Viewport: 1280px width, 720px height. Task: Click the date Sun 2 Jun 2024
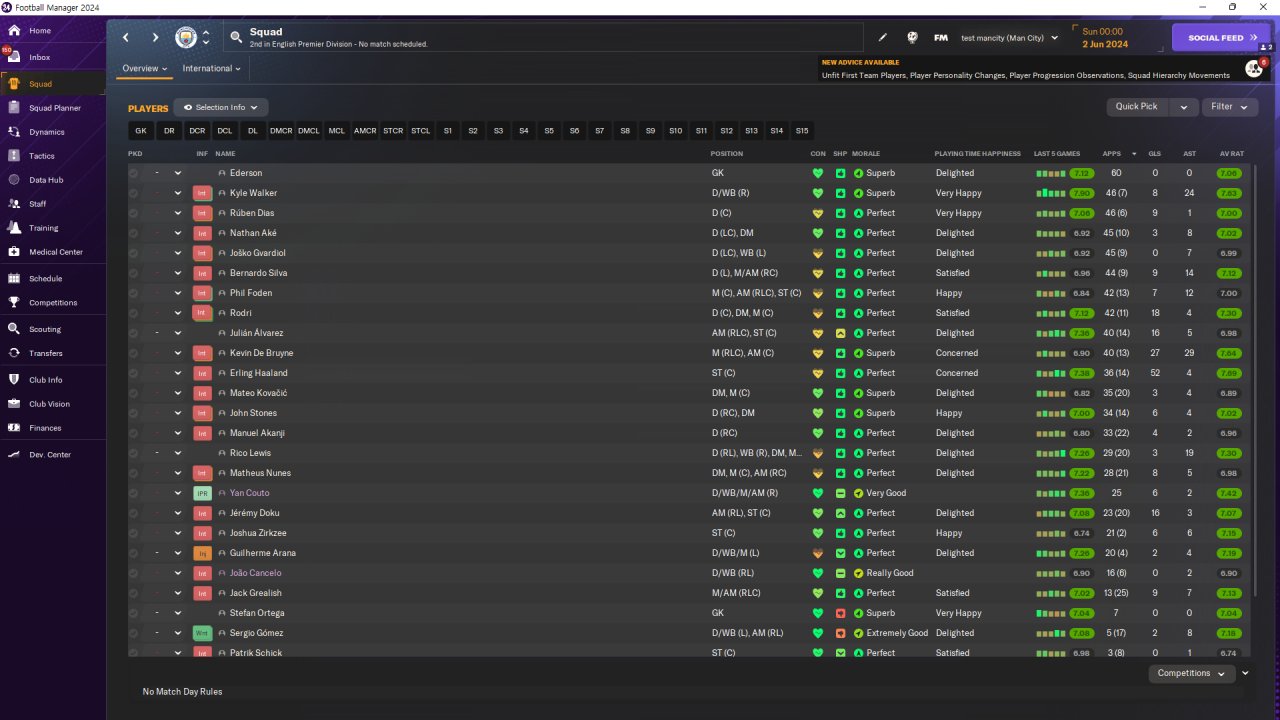pos(1104,38)
